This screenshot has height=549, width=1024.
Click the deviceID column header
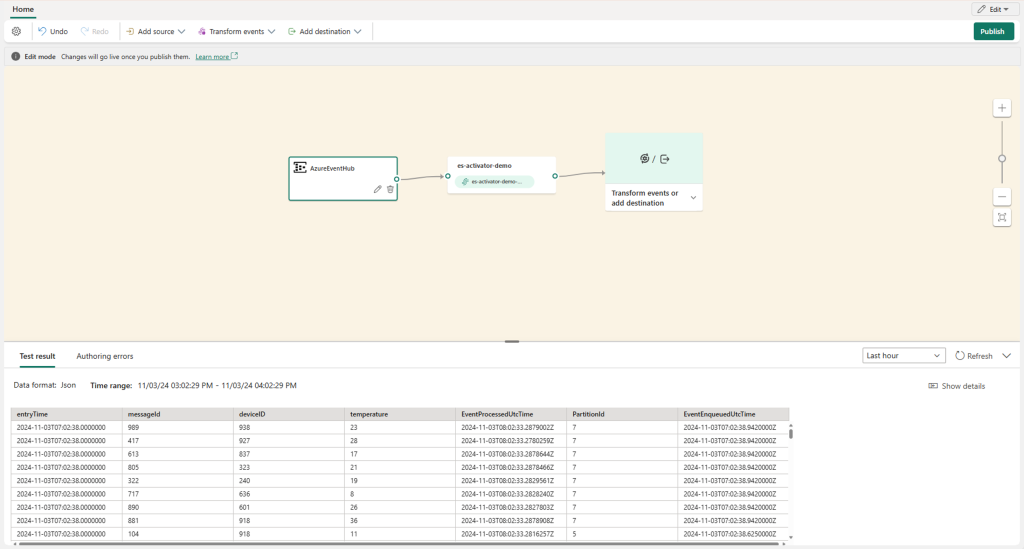click(x=289, y=414)
